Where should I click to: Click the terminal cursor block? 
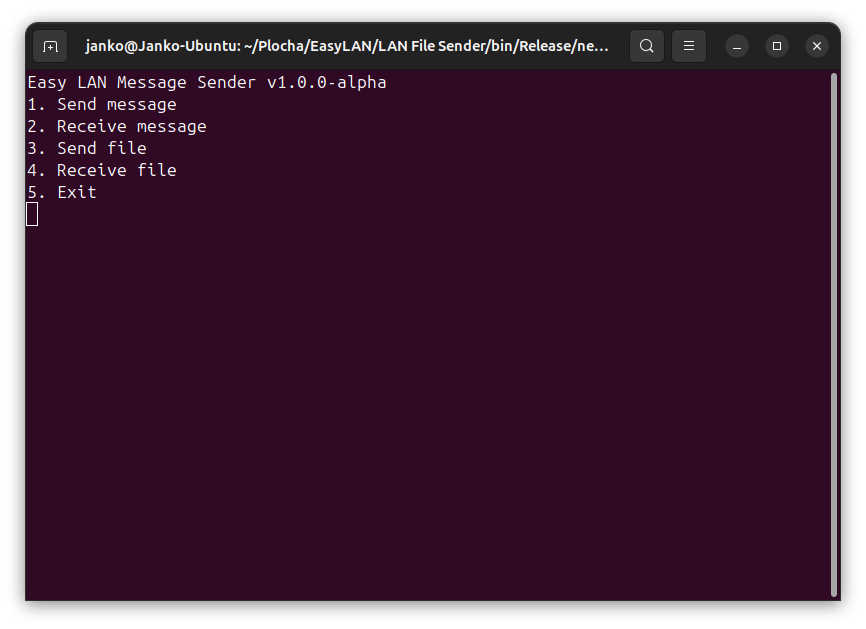point(32,214)
